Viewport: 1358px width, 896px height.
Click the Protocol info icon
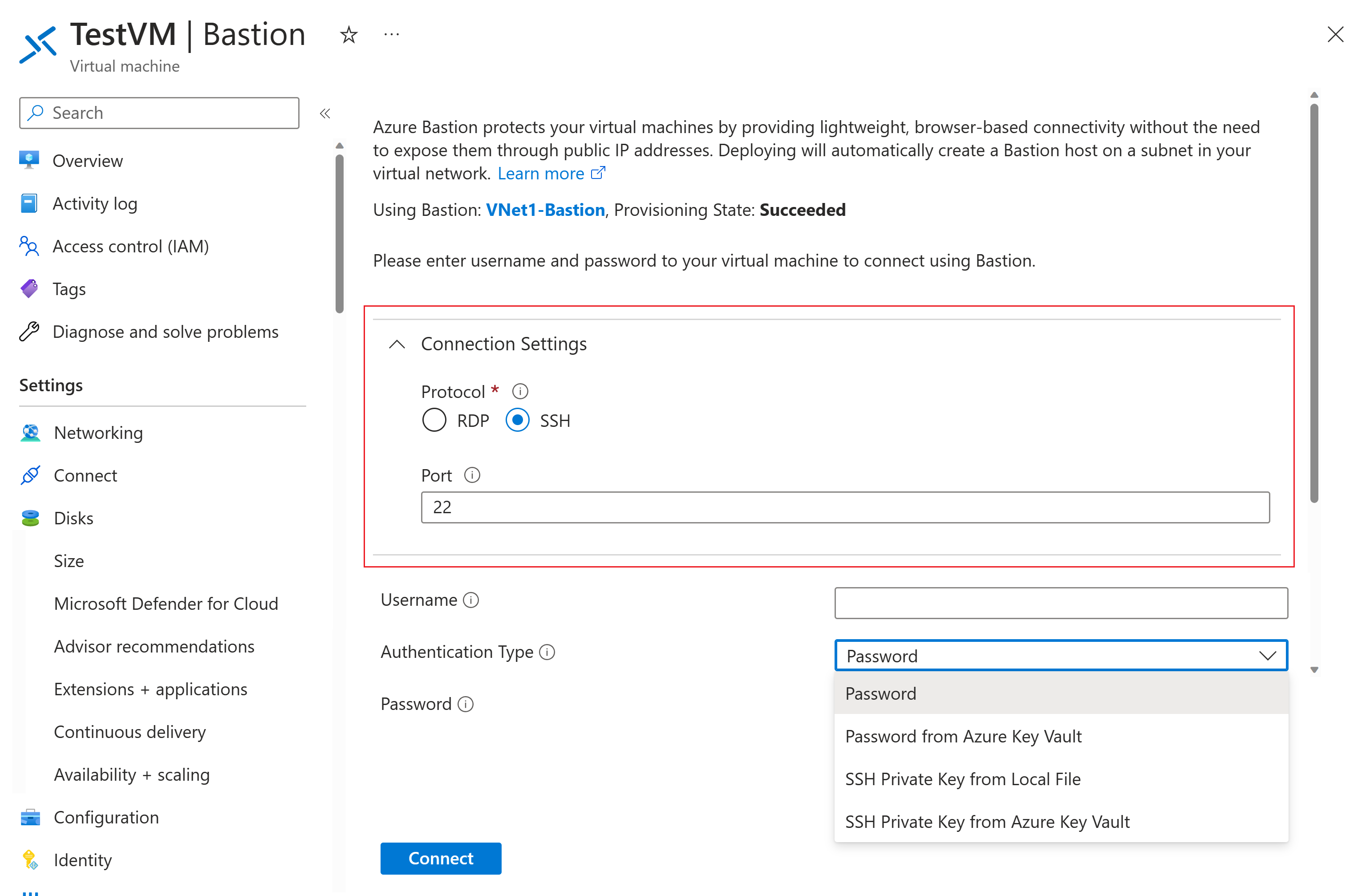click(x=520, y=391)
